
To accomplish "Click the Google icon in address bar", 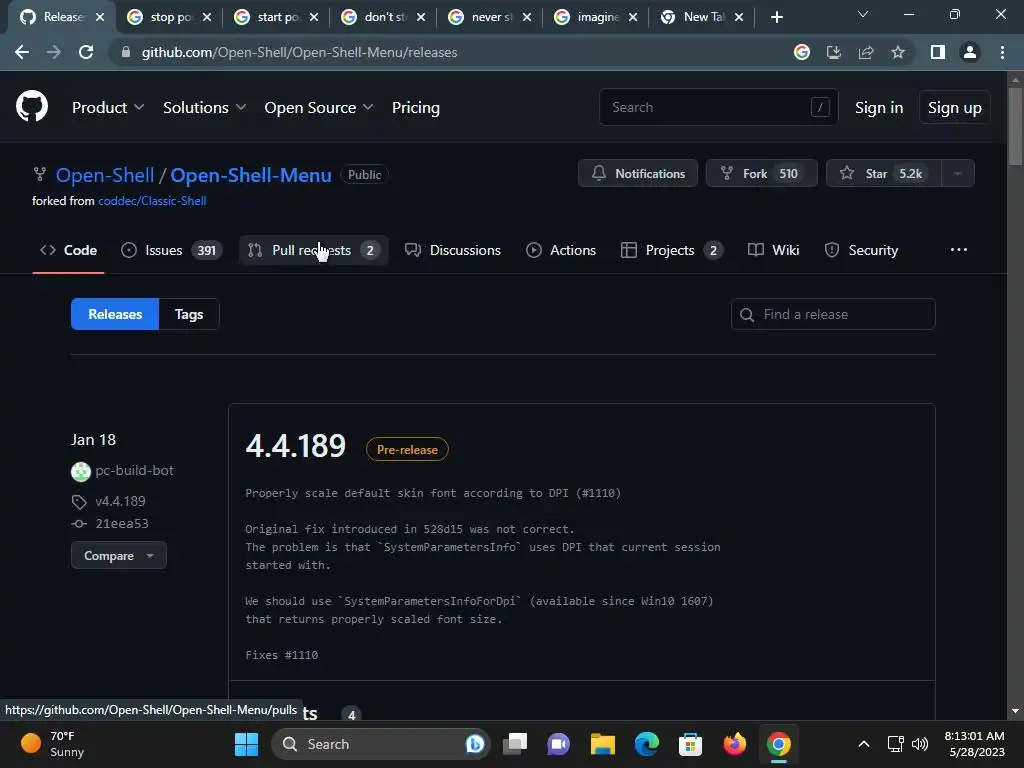I will click(802, 52).
